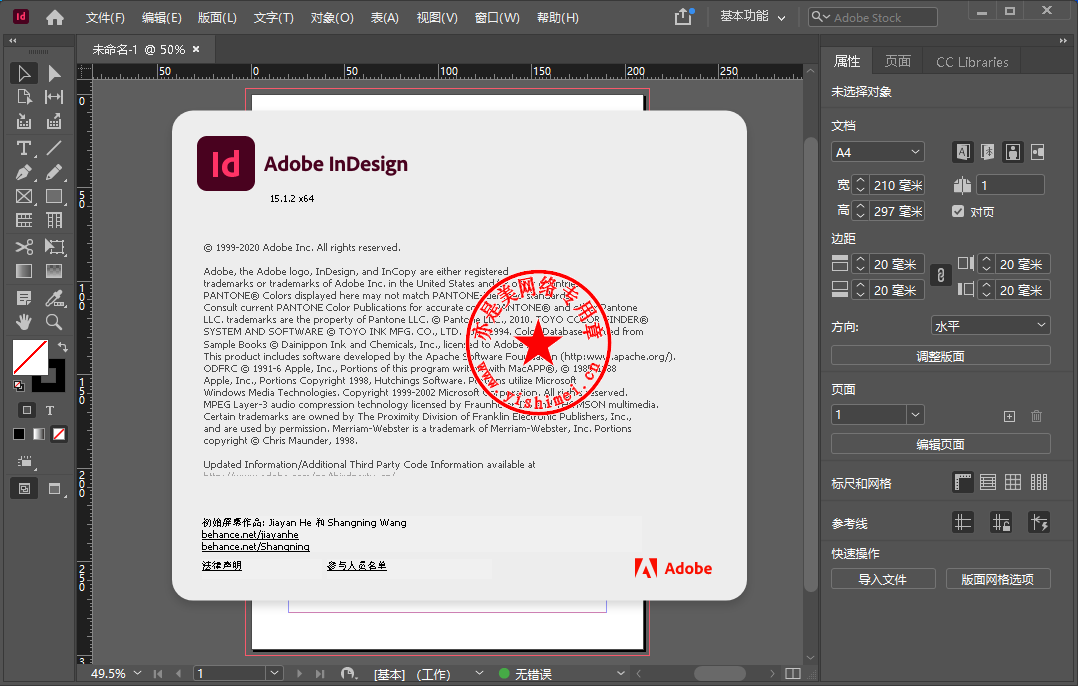Open the 窗口(W) menu
1078x686 pixels.
497,18
